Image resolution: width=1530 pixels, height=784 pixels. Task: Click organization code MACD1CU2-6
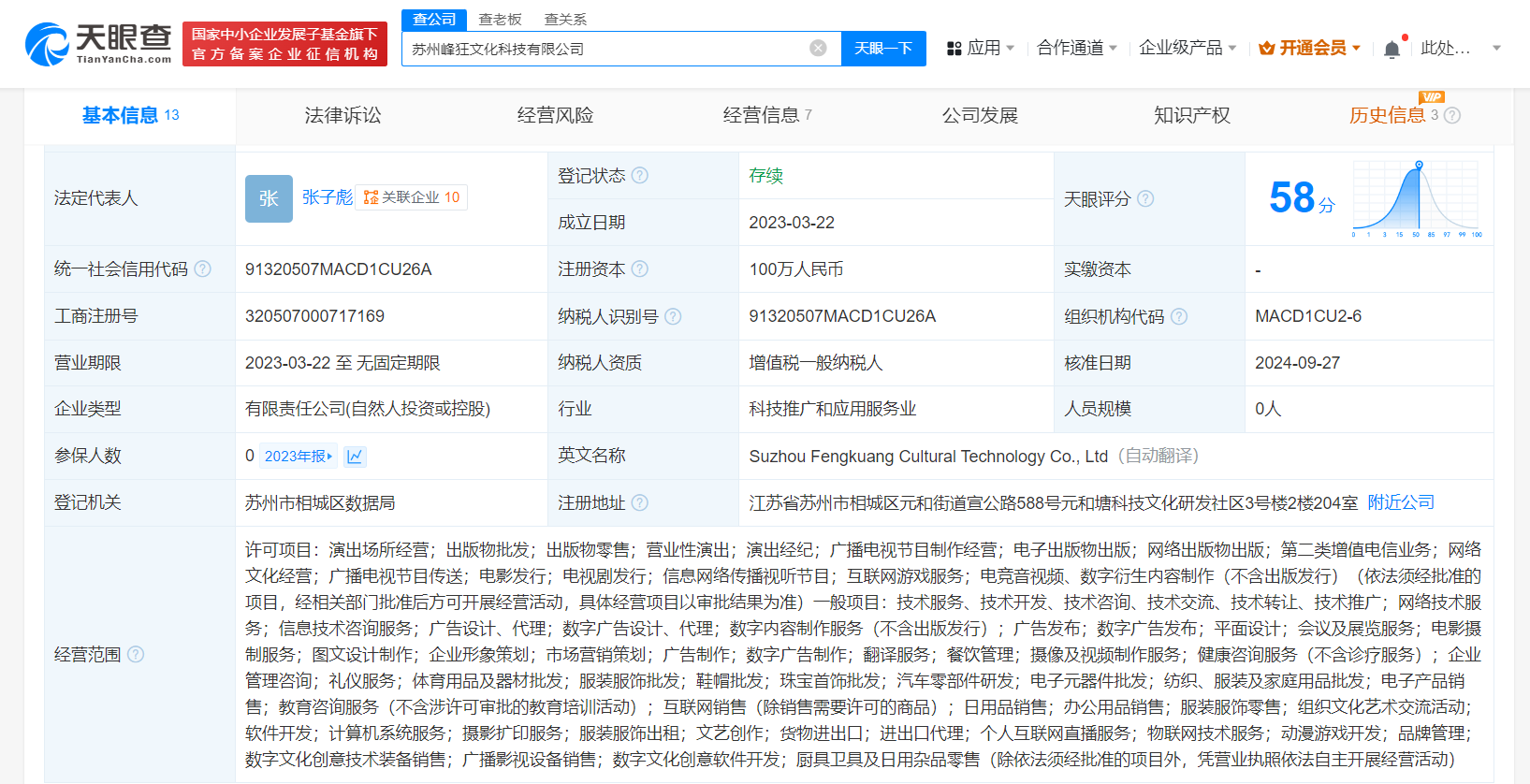(1308, 316)
